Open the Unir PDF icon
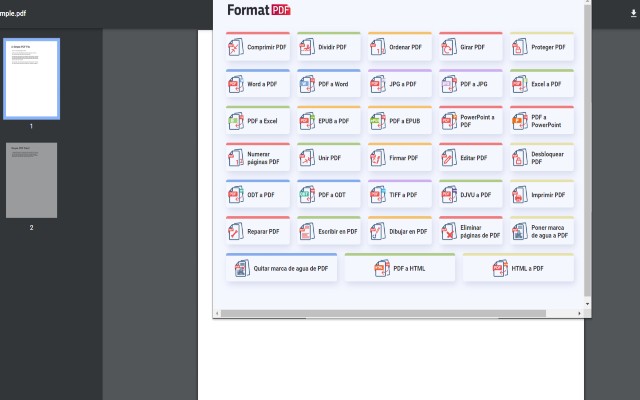The width and height of the screenshot is (640, 400). click(307, 158)
